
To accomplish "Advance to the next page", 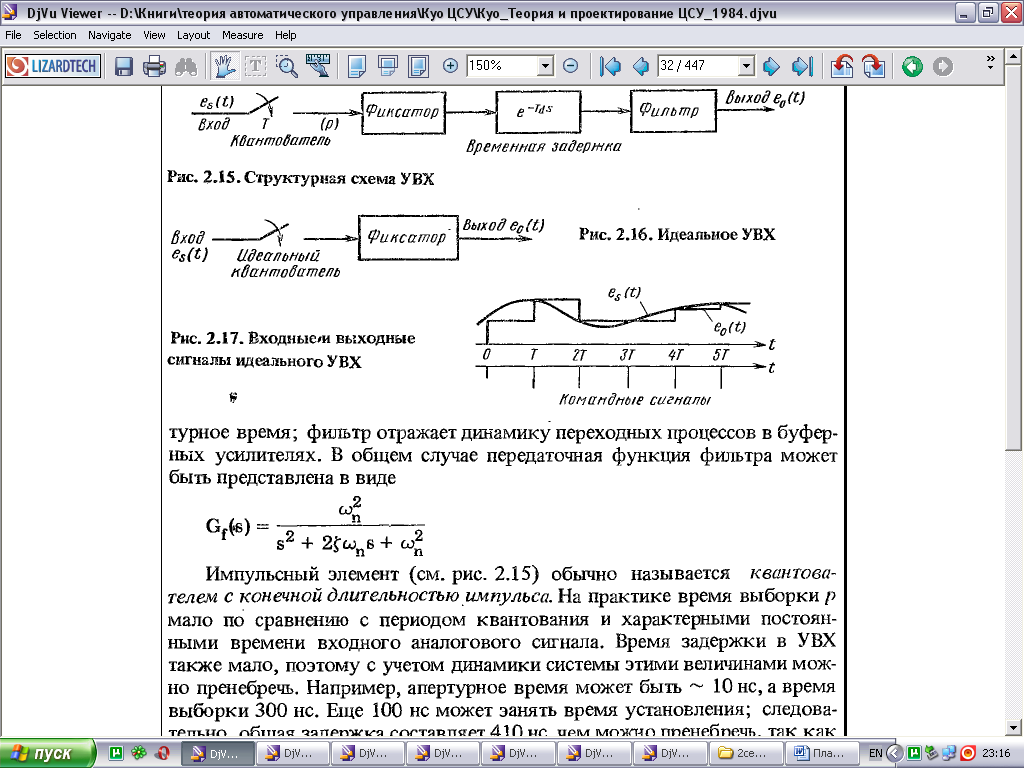I will pos(771,66).
